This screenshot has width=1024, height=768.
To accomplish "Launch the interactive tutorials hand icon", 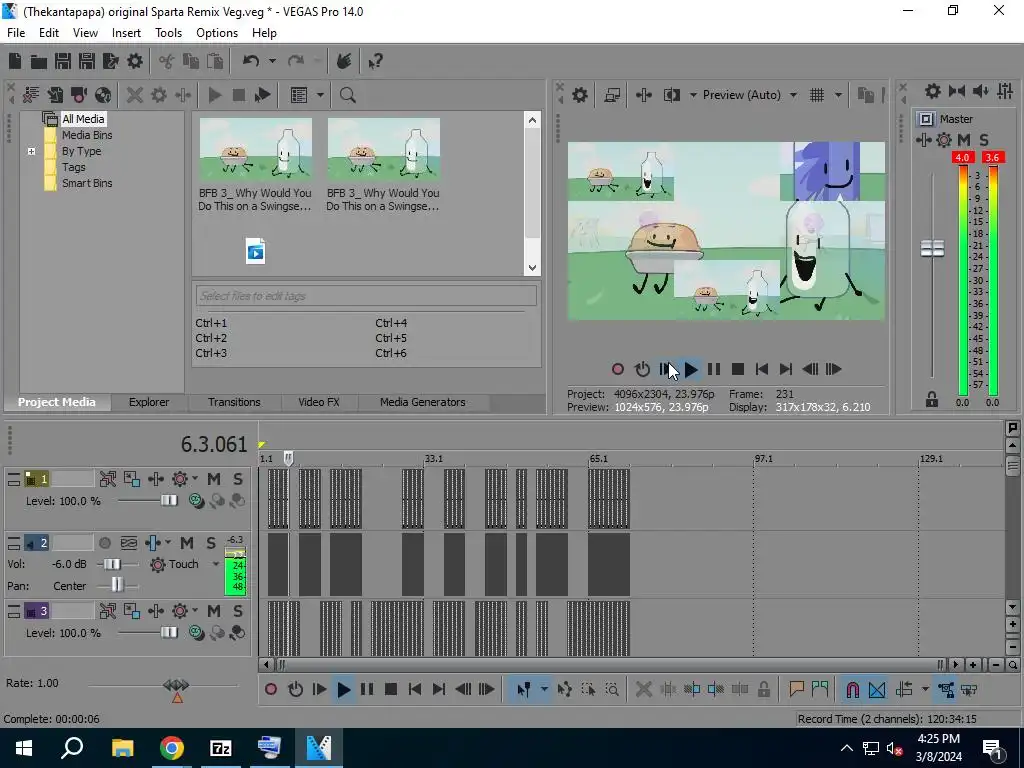I will [x=344, y=61].
